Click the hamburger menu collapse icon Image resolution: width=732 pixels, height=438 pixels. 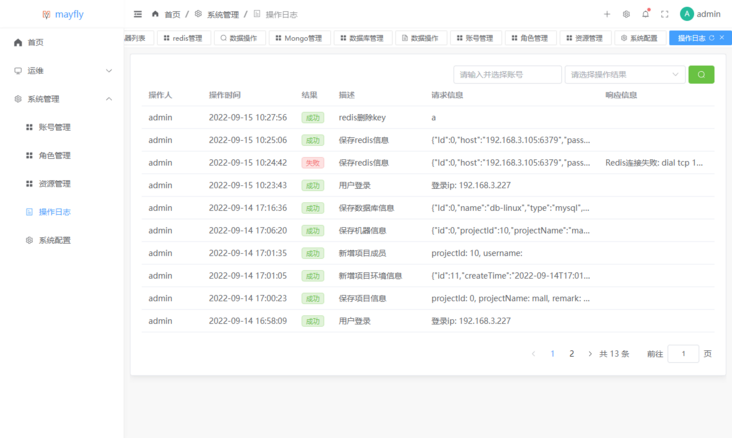(138, 14)
